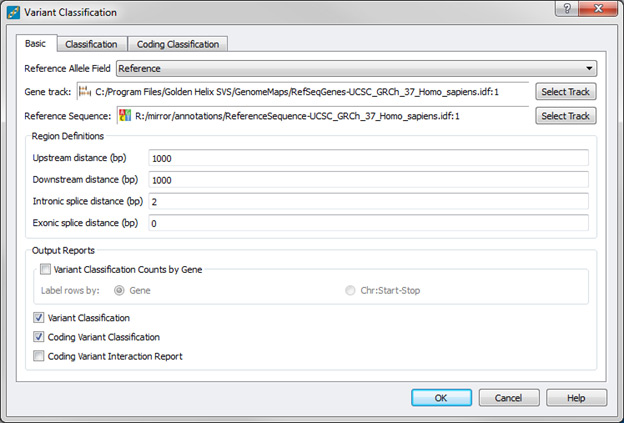
Task: Click the Variant Classification window title icon
Action: [12, 12]
